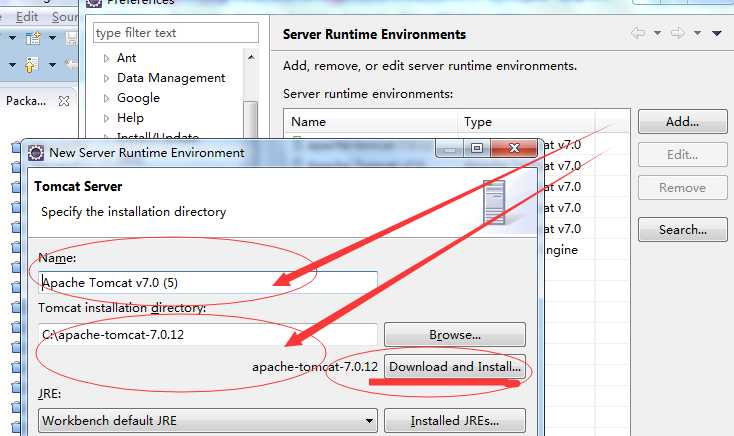Select Ant in preferences tree
This screenshot has width=734, height=436.
pos(126,58)
